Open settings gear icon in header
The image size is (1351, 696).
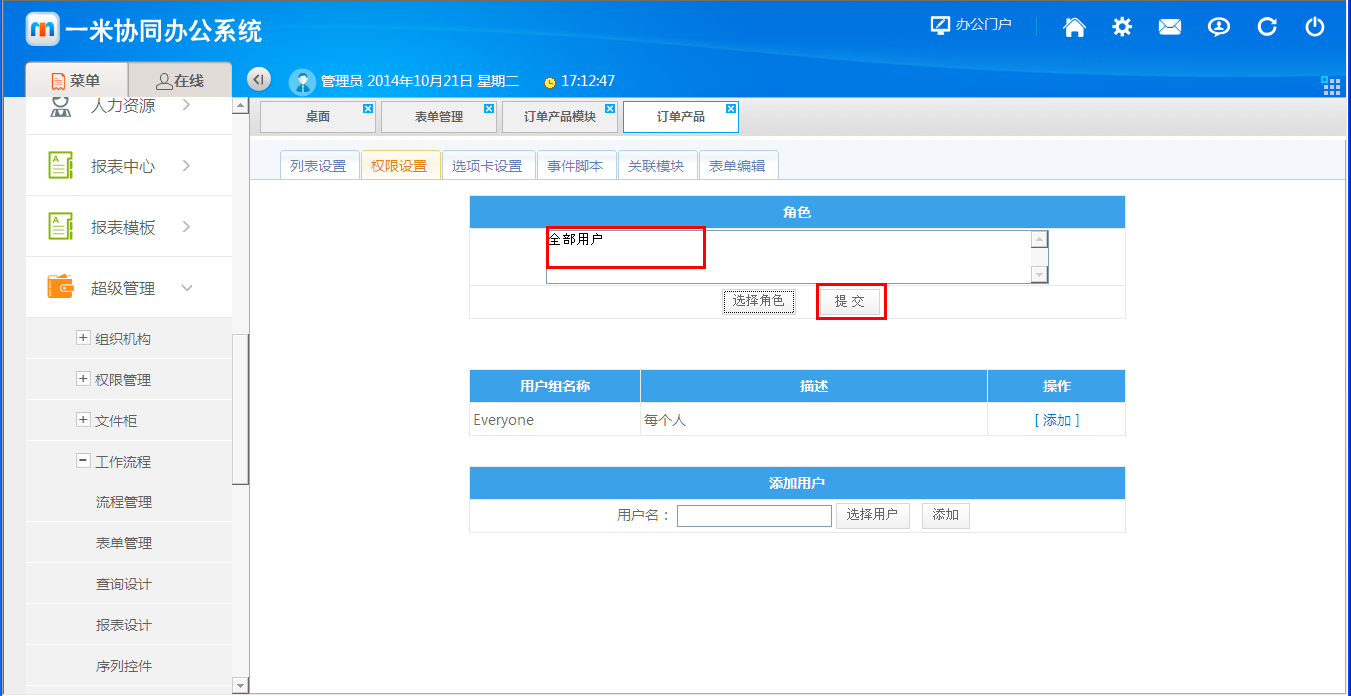click(x=1122, y=27)
